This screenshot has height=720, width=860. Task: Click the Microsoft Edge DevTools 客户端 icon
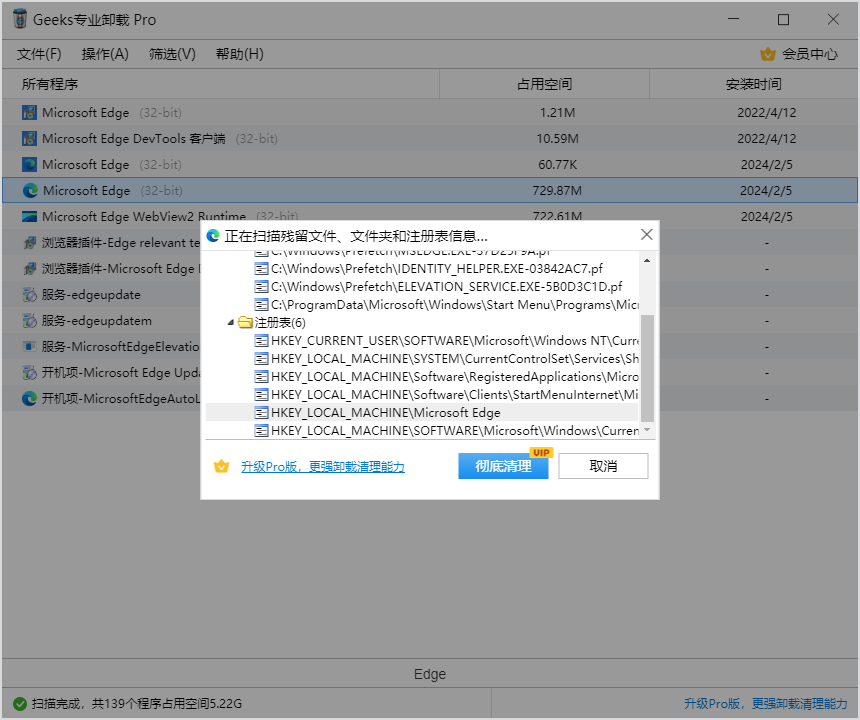29,138
